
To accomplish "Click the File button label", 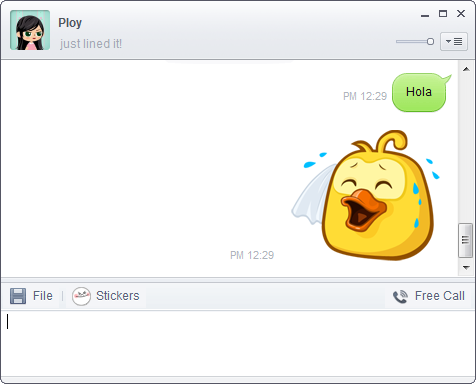I will 43,296.
